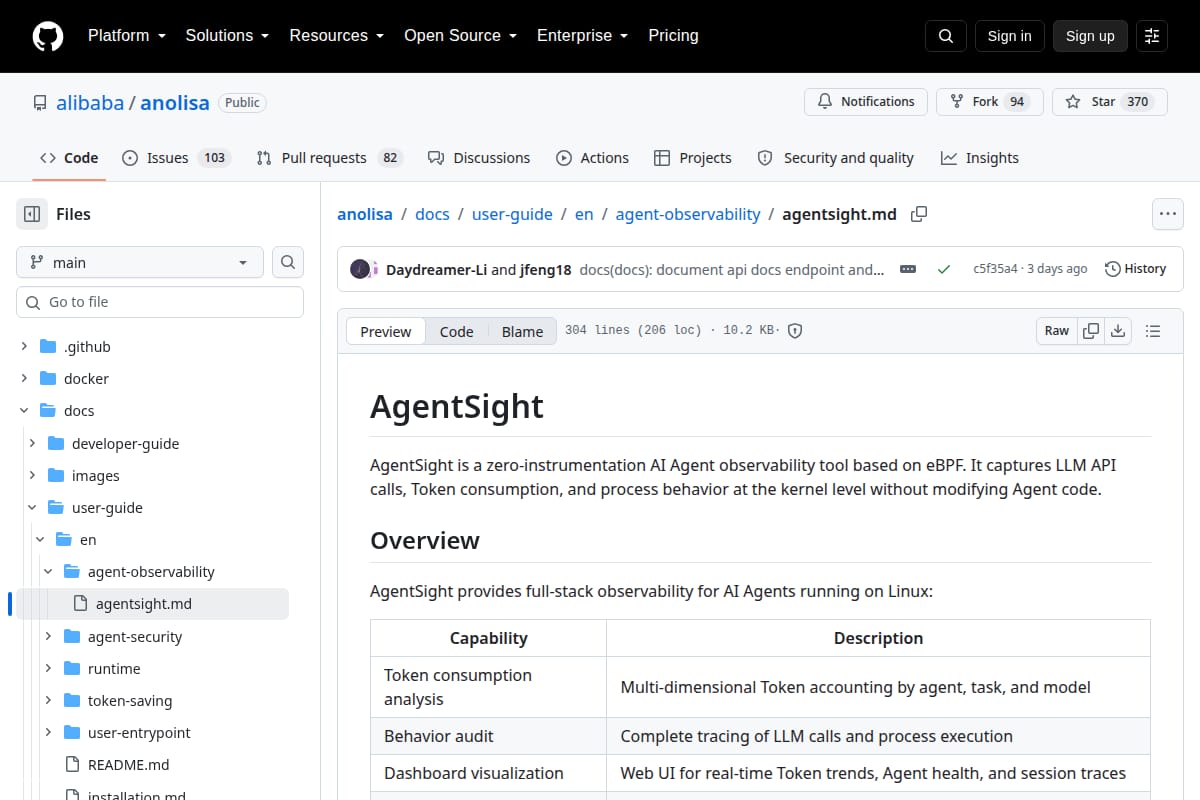This screenshot has height=800, width=1200.
Task: Collapse the file tree panel icon
Action: (x=32, y=214)
